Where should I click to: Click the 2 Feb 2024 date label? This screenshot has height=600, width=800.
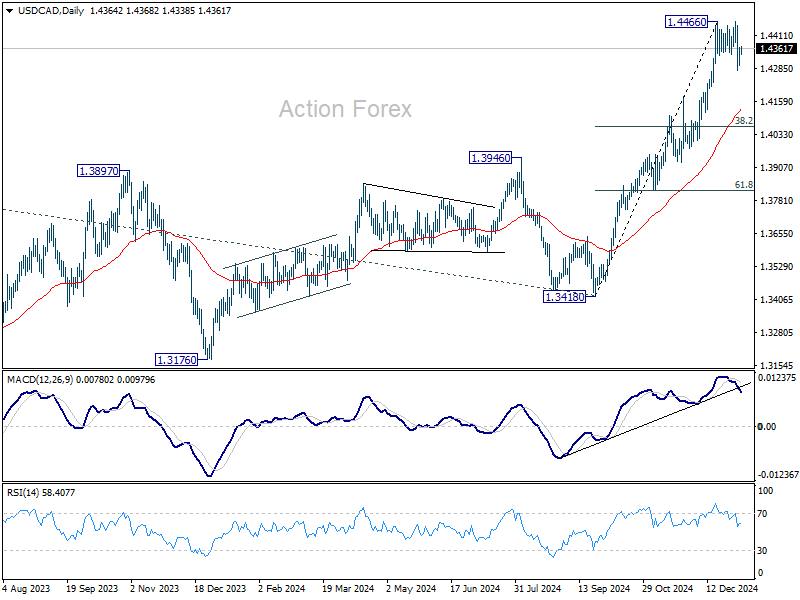282,589
